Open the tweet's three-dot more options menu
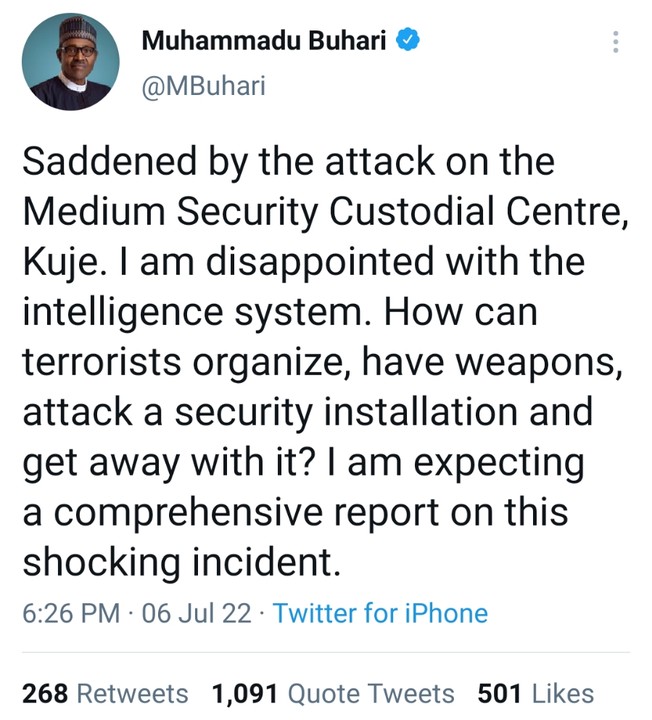The height and width of the screenshot is (720, 652). click(616, 42)
